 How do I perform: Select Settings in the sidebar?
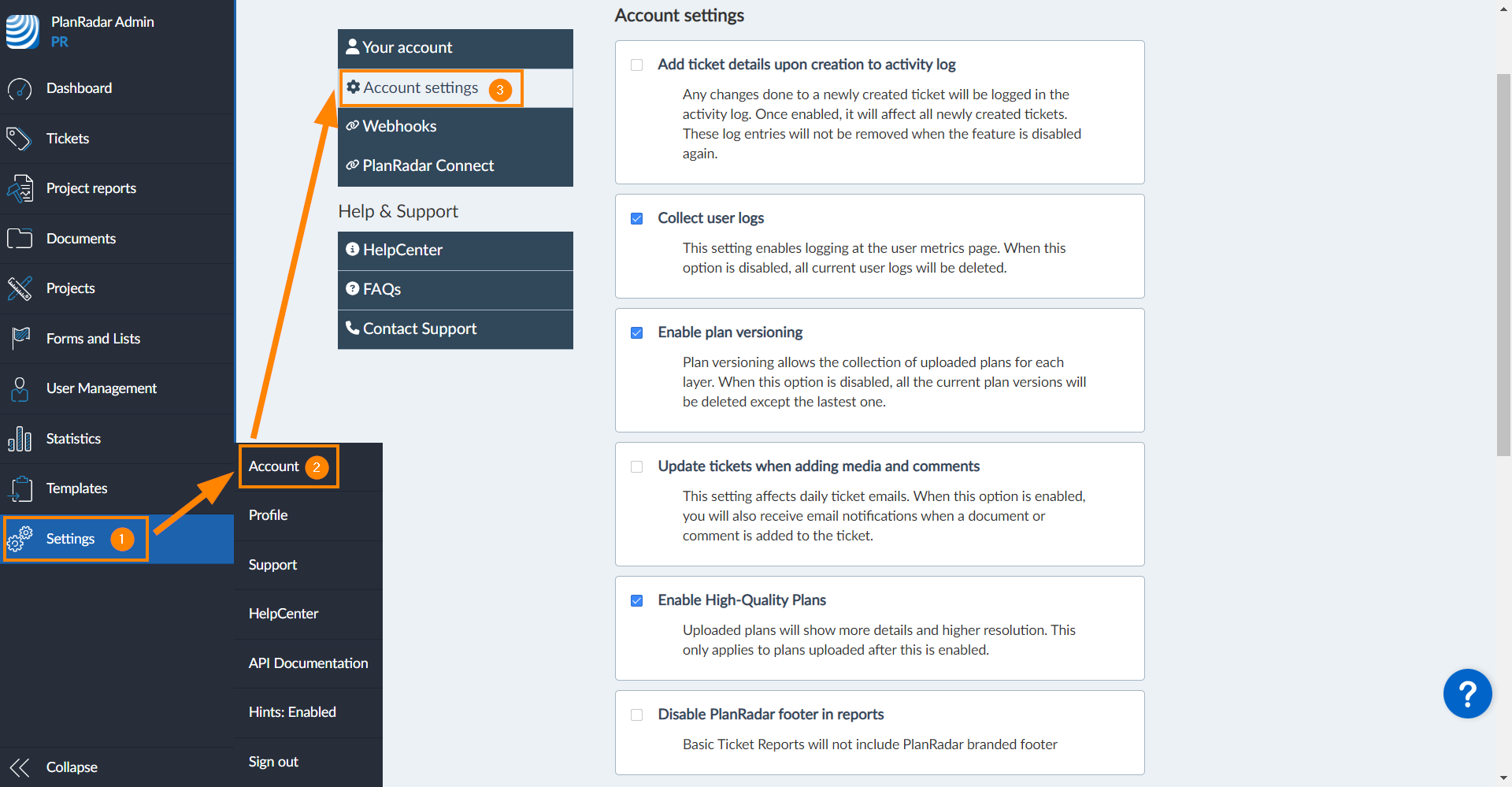point(117,539)
